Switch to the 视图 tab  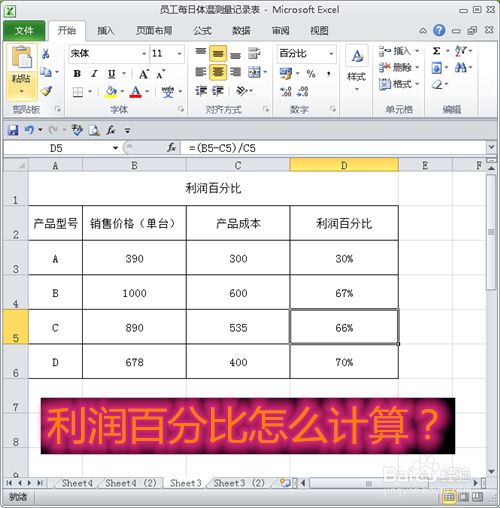click(319, 31)
